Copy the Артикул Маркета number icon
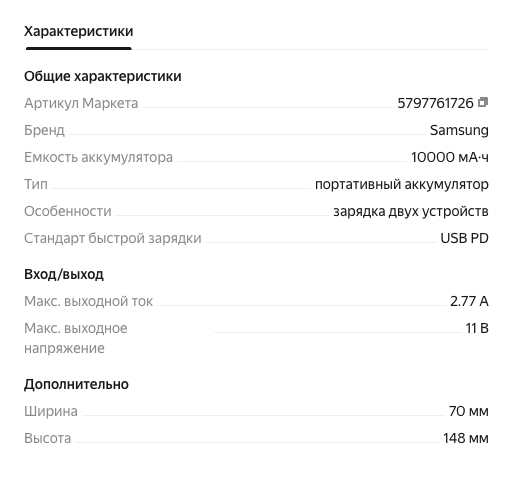 pos(483,102)
